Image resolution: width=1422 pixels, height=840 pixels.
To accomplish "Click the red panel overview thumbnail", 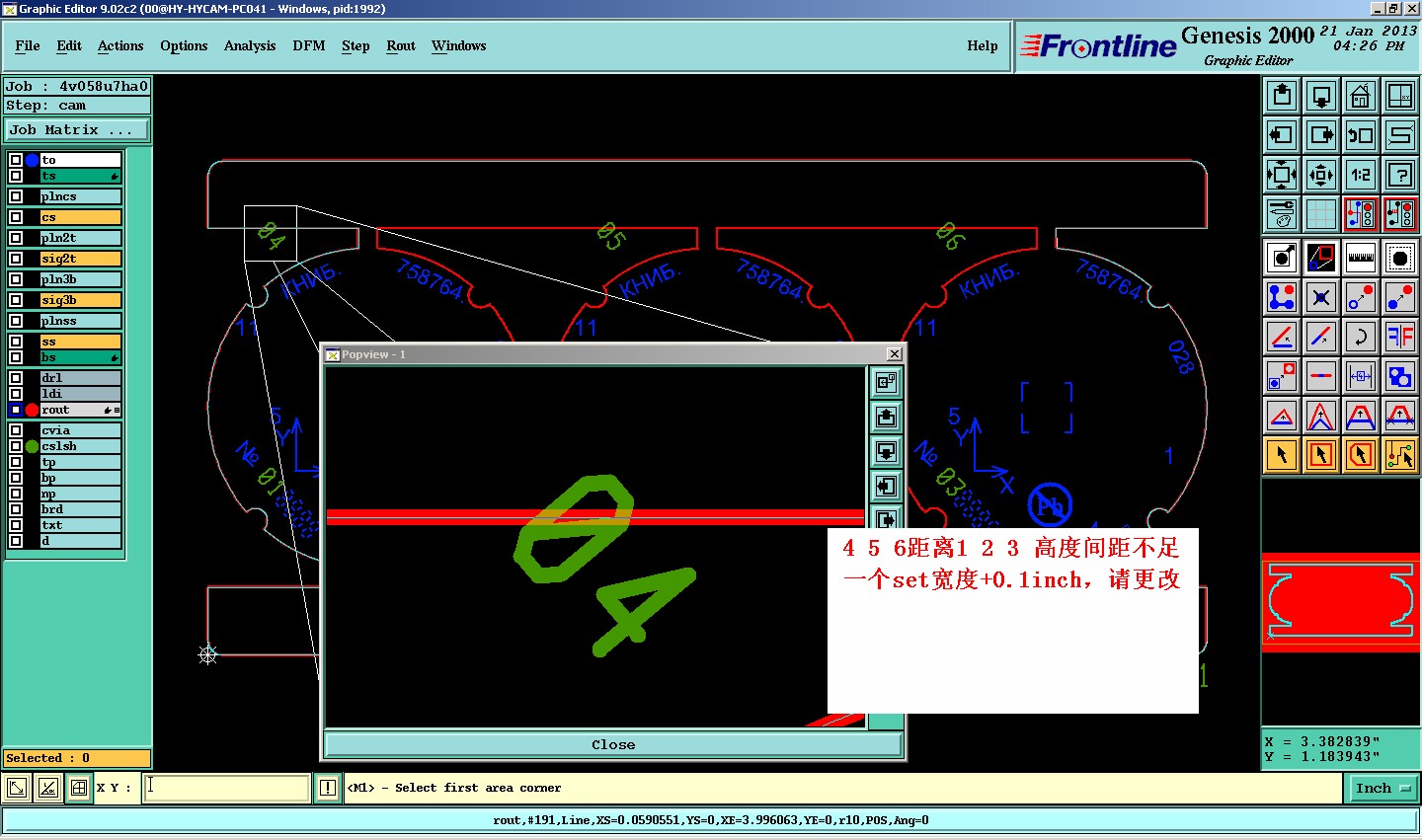I will (1340, 602).
